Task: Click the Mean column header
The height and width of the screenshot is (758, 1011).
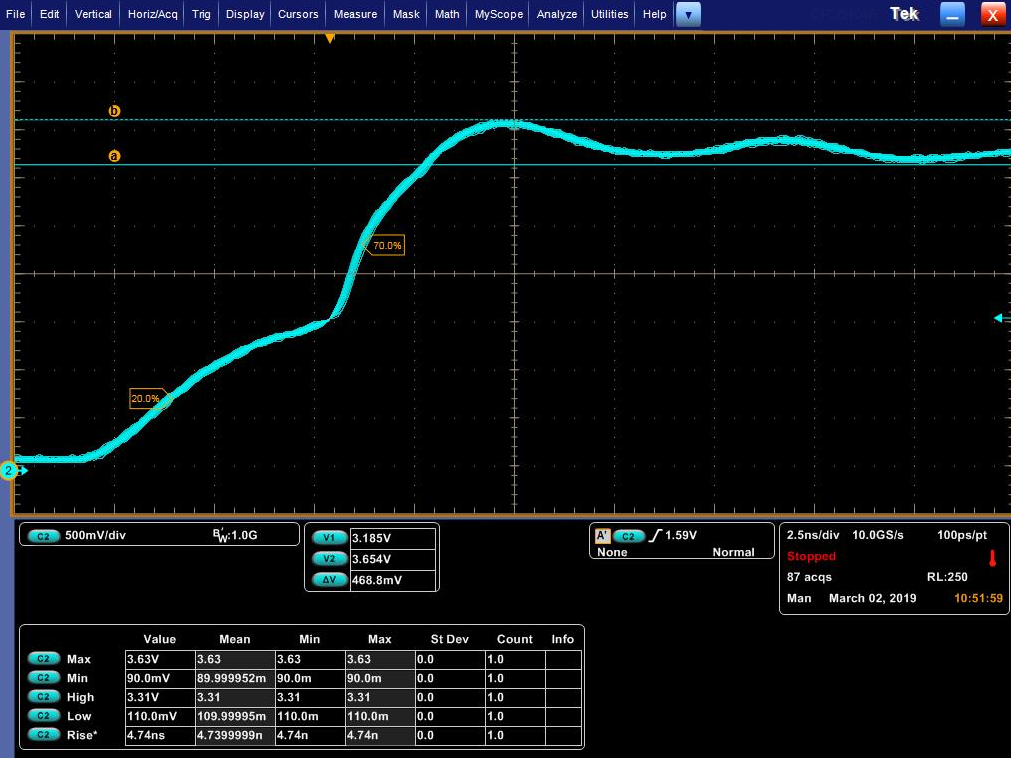Action: click(235, 639)
